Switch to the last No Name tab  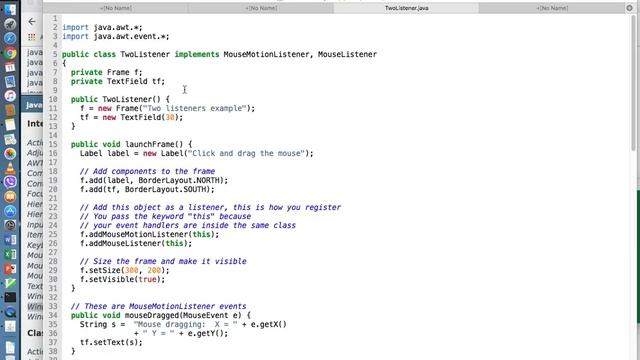click(552, 8)
